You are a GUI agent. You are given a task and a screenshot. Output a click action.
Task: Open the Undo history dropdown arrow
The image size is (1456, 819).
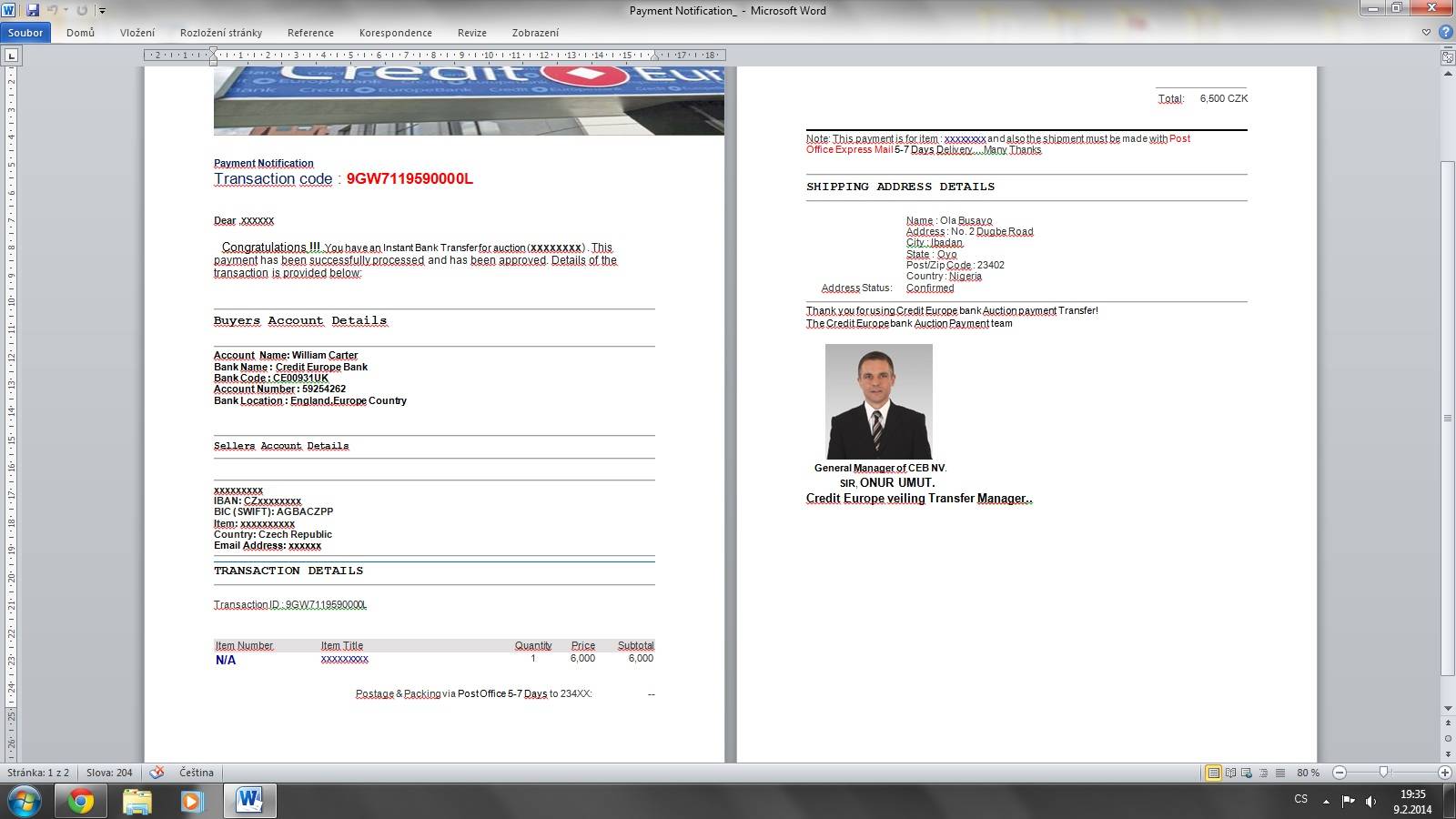pyautogui.click(x=66, y=10)
